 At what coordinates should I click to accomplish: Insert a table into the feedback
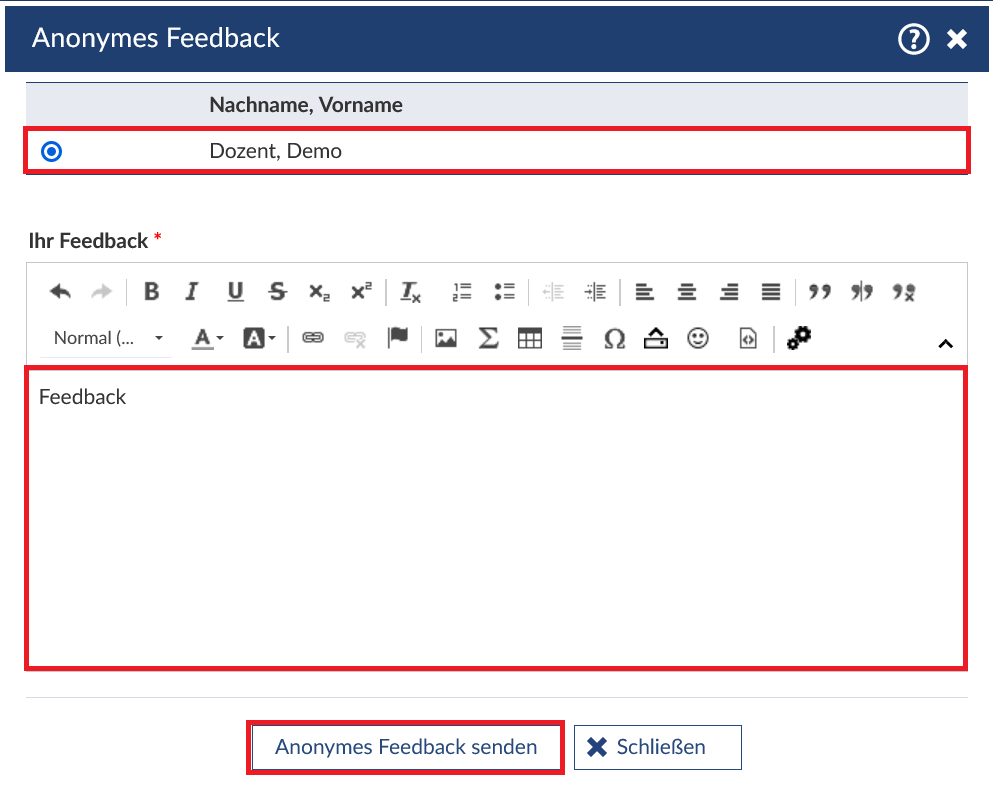tap(529, 339)
